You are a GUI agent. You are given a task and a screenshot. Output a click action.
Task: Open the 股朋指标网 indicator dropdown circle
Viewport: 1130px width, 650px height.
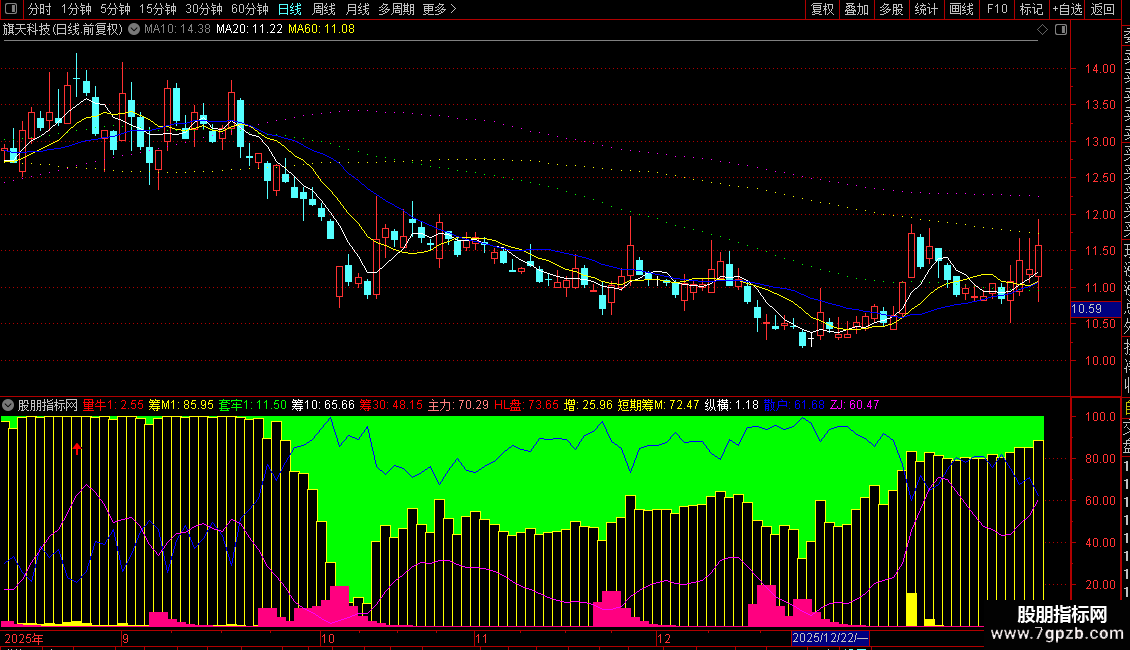pyautogui.click(x=8, y=405)
